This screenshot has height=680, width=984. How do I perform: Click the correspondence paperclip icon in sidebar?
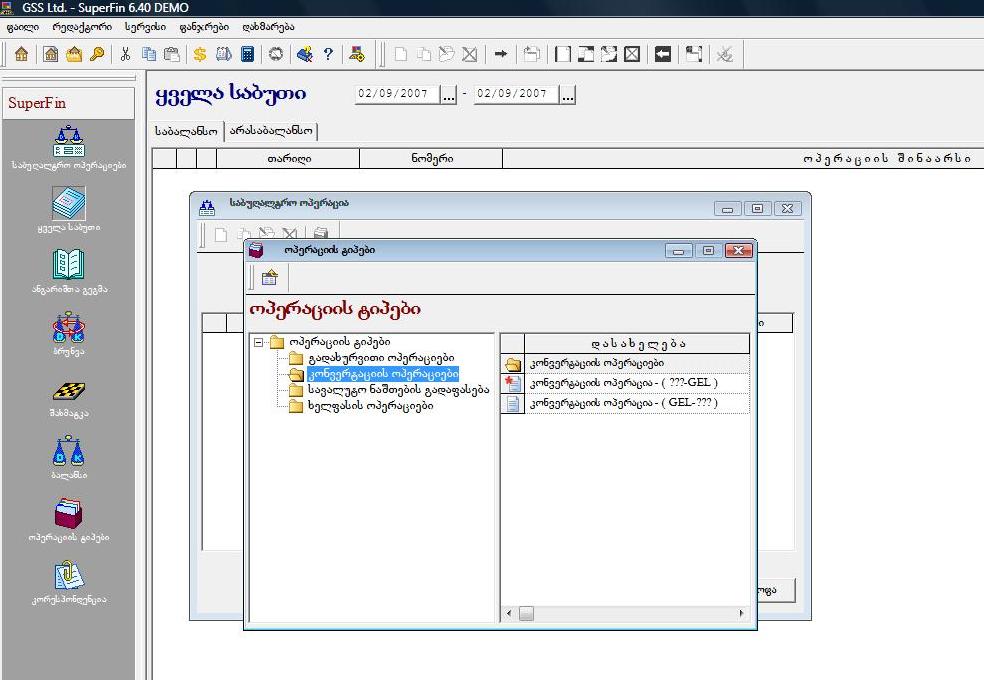68,576
